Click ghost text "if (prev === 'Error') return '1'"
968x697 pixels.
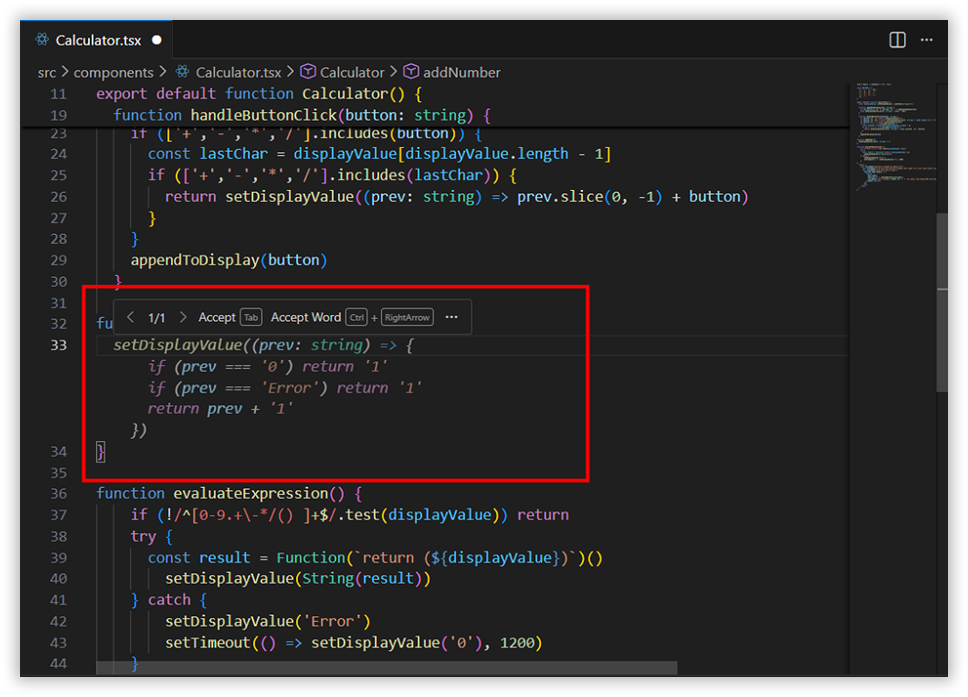[285, 388]
